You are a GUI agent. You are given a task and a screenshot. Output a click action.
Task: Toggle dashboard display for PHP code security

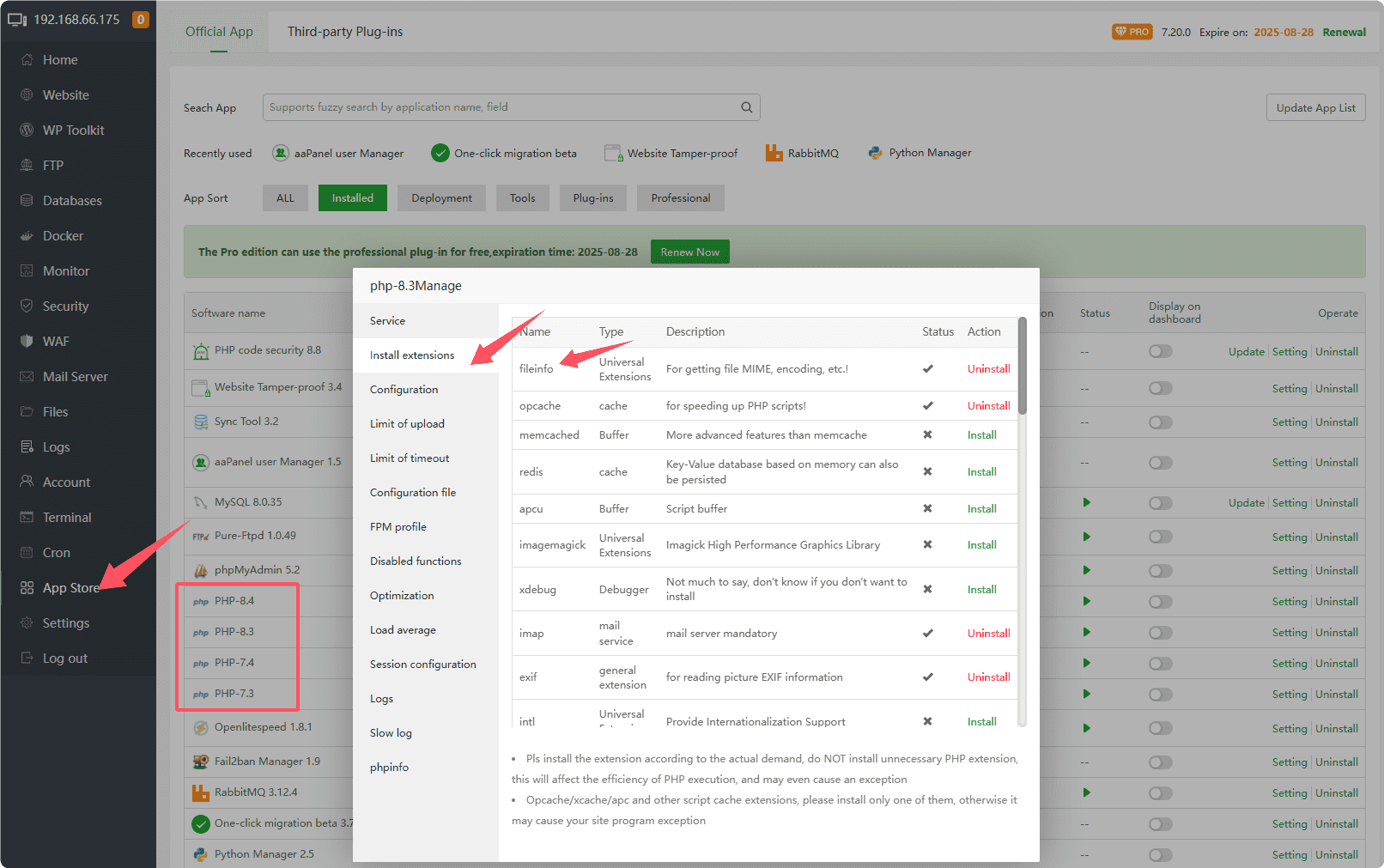(1160, 352)
